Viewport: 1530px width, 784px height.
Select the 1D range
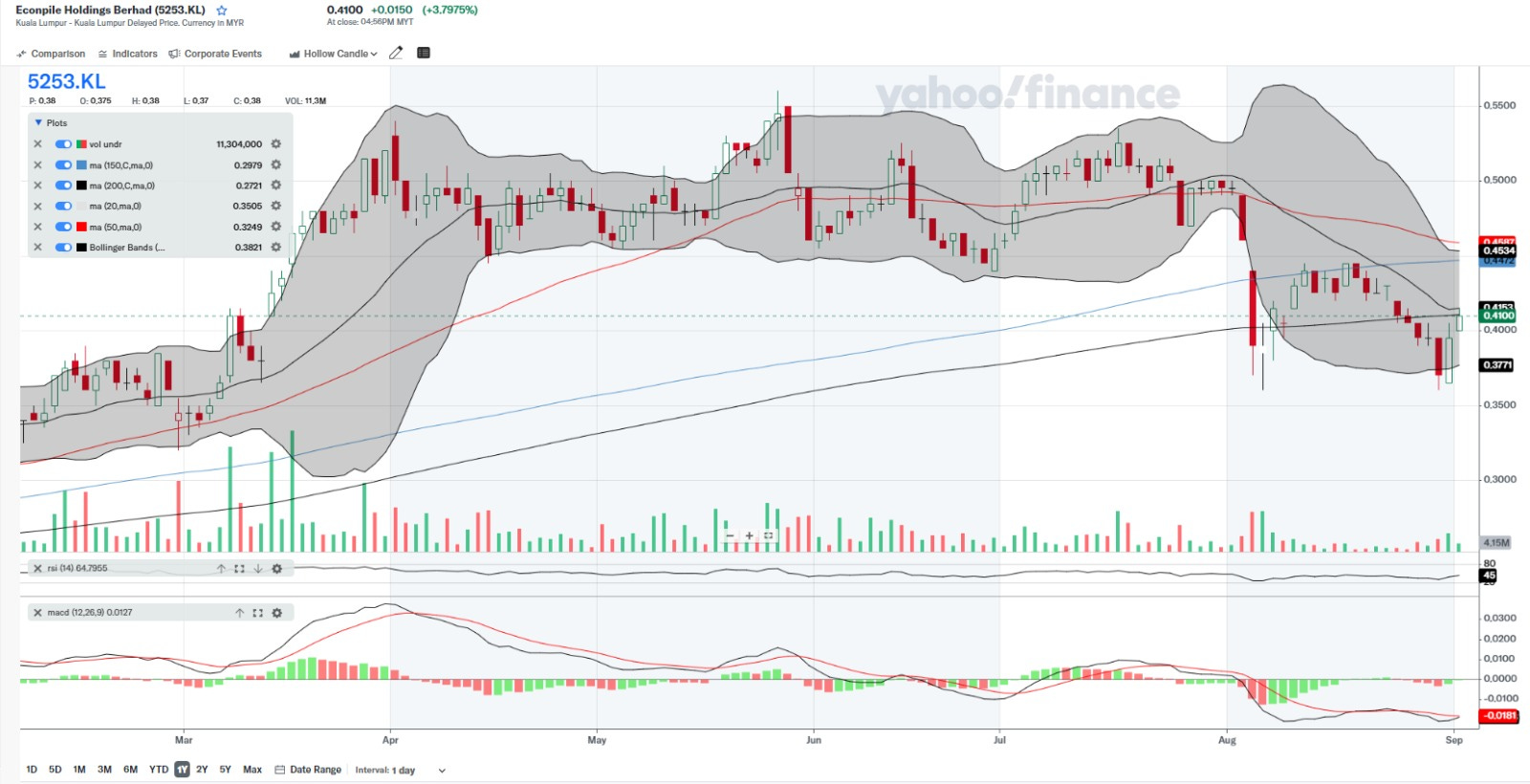click(32, 770)
